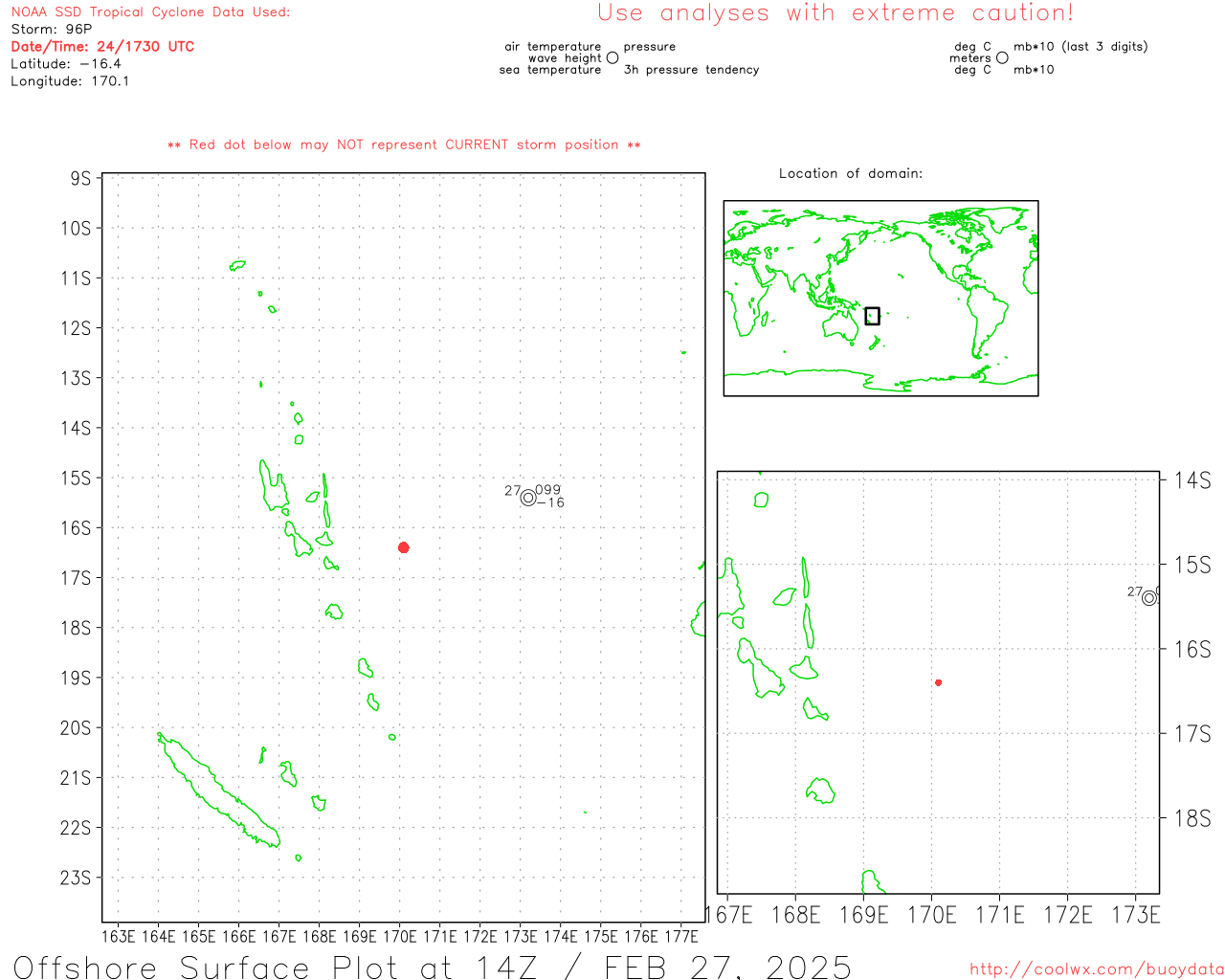Click the '174E' longitude label on main map
The width and height of the screenshot is (1225, 980).
(x=560, y=936)
